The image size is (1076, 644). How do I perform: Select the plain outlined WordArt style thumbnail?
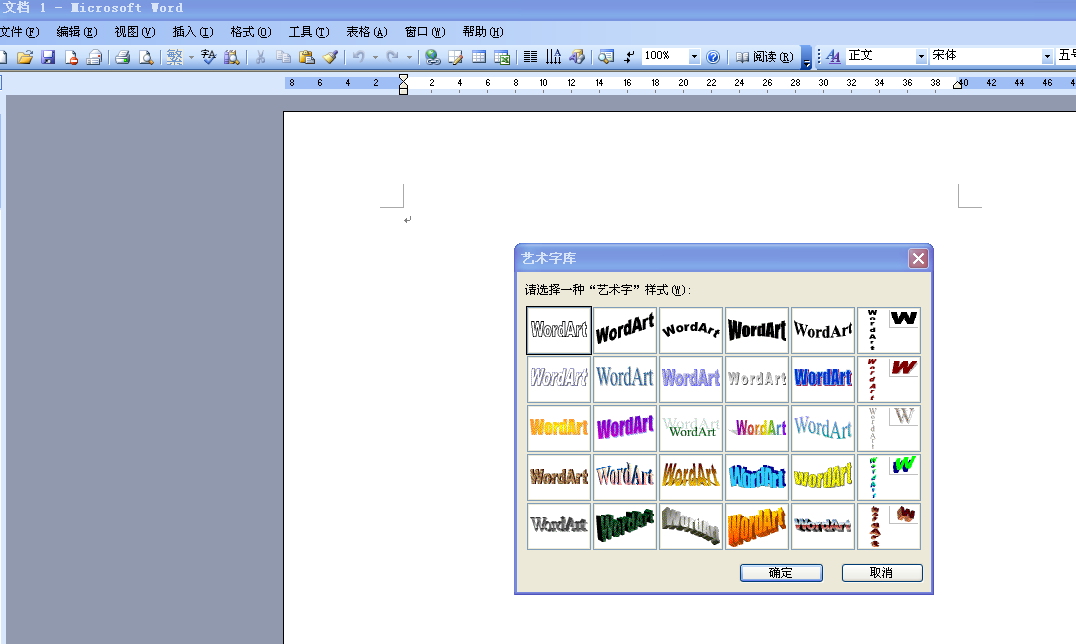coord(559,330)
